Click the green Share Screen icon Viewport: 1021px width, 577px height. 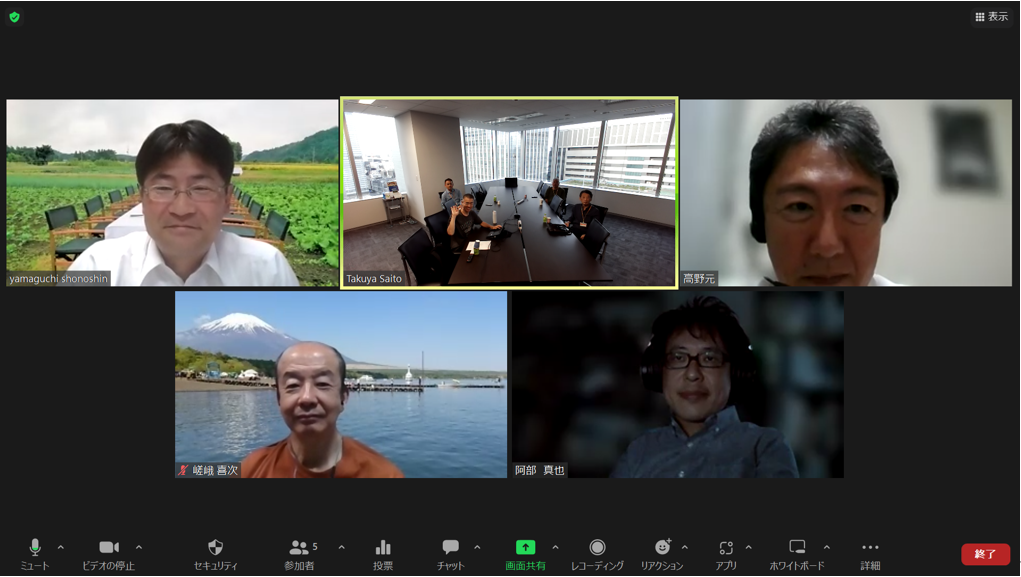(x=525, y=548)
